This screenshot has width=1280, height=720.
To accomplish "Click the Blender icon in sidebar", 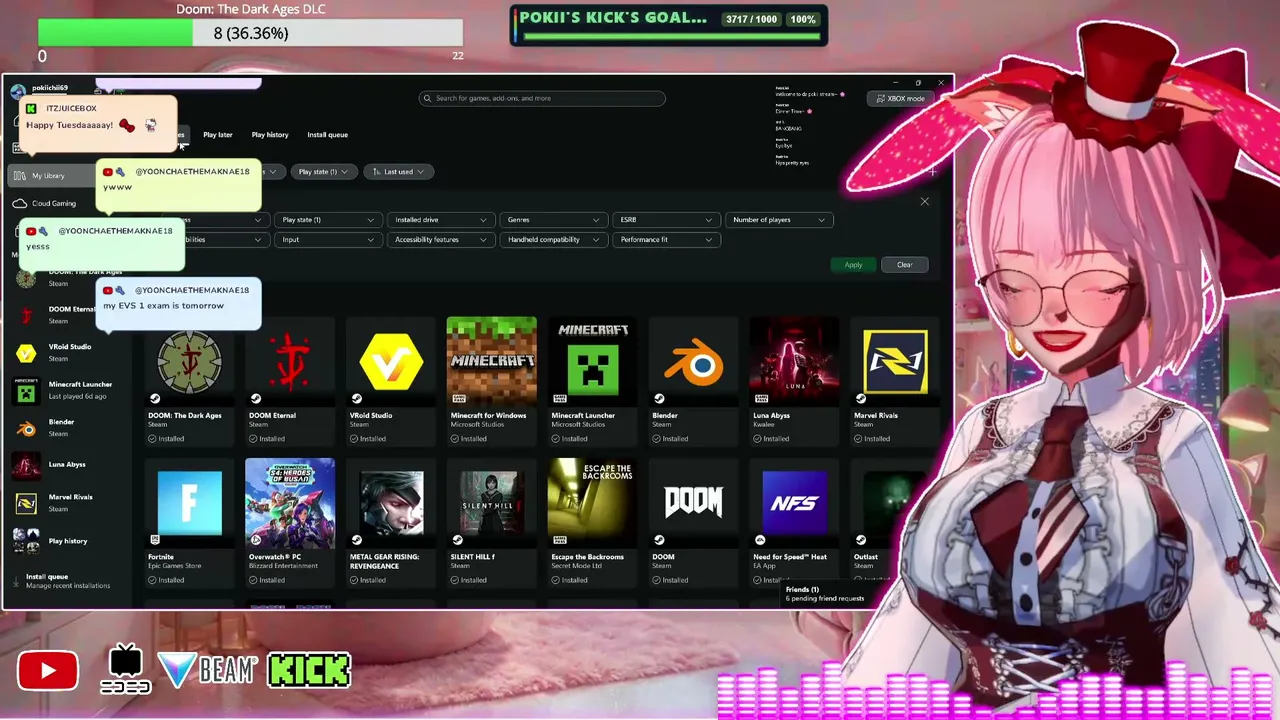I will click(x=27, y=428).
